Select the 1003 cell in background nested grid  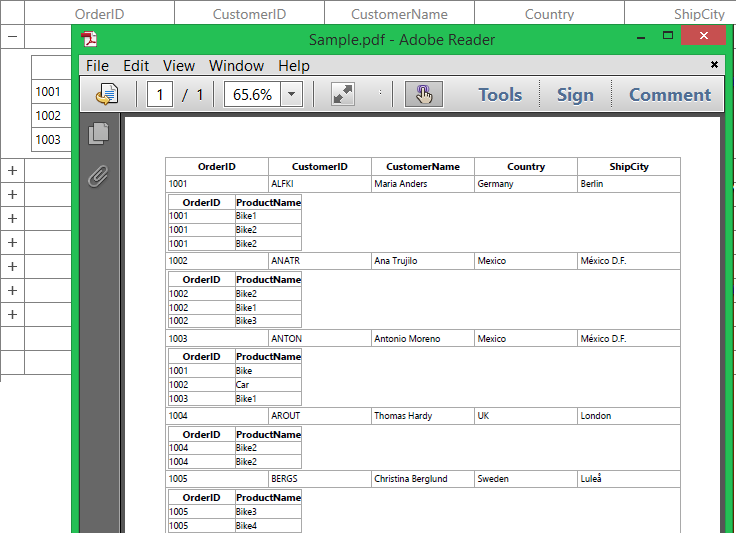pyautogui.click(x=51, y=139)
